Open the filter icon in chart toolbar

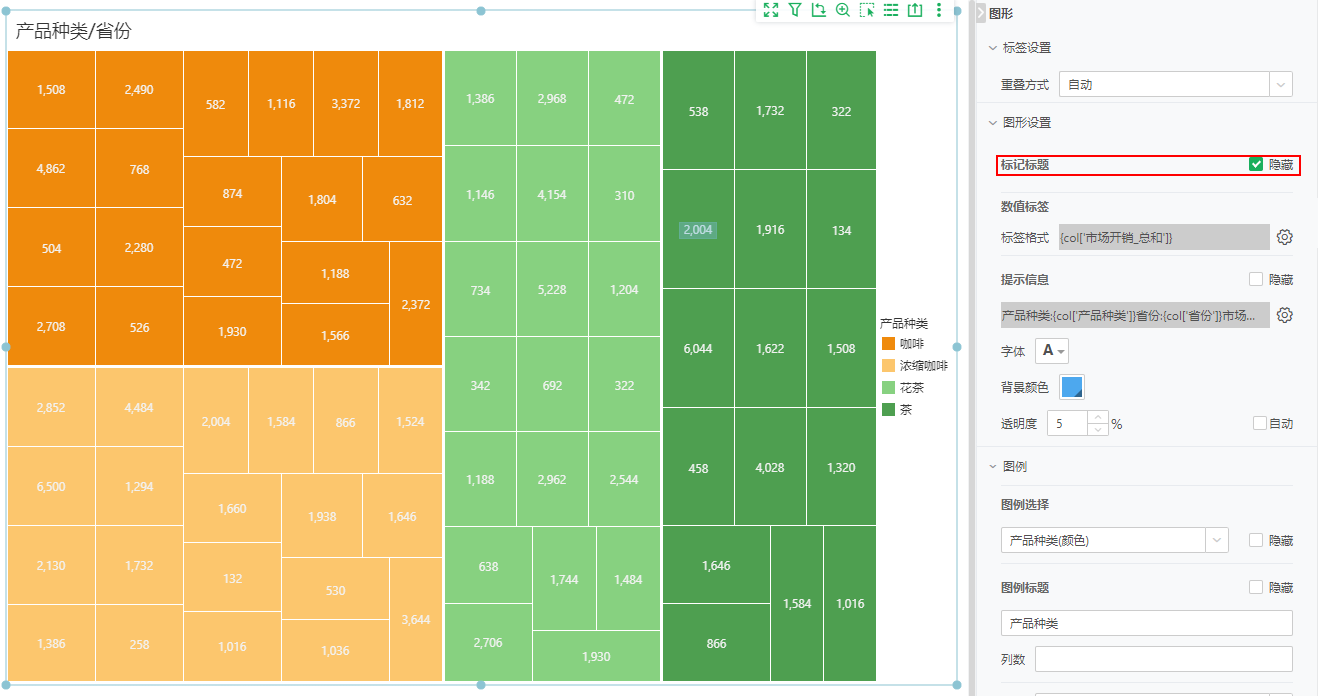(x=795, y=11)
